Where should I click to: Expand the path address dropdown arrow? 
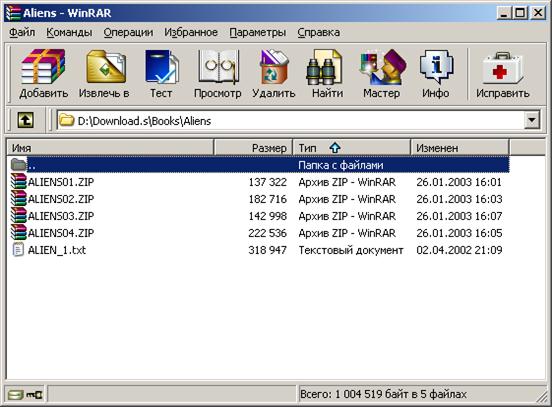click(x=532, y=120)
